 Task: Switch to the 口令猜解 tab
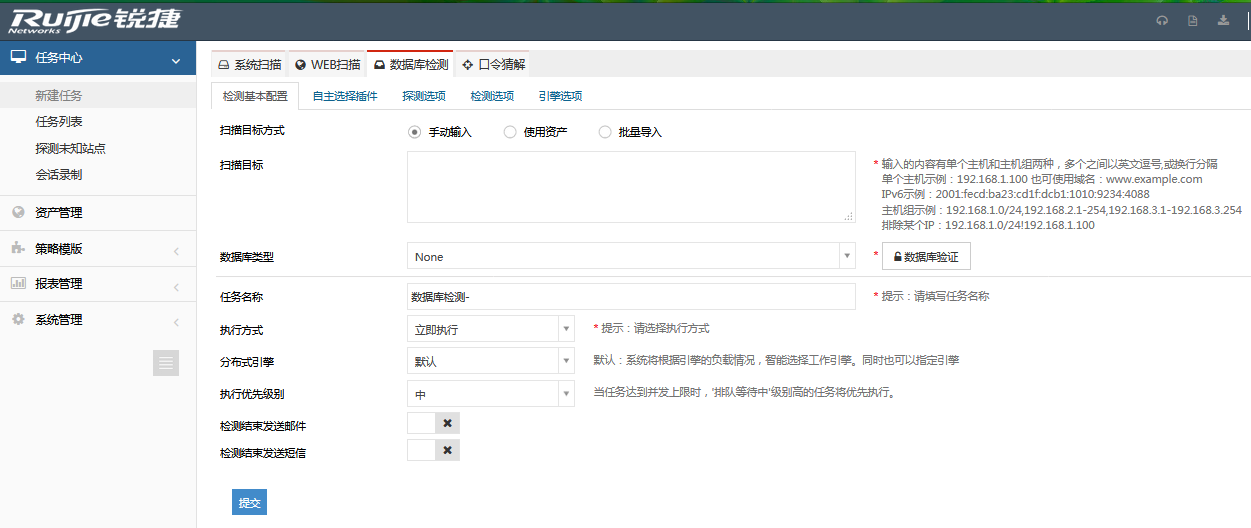tap(493, 64)
